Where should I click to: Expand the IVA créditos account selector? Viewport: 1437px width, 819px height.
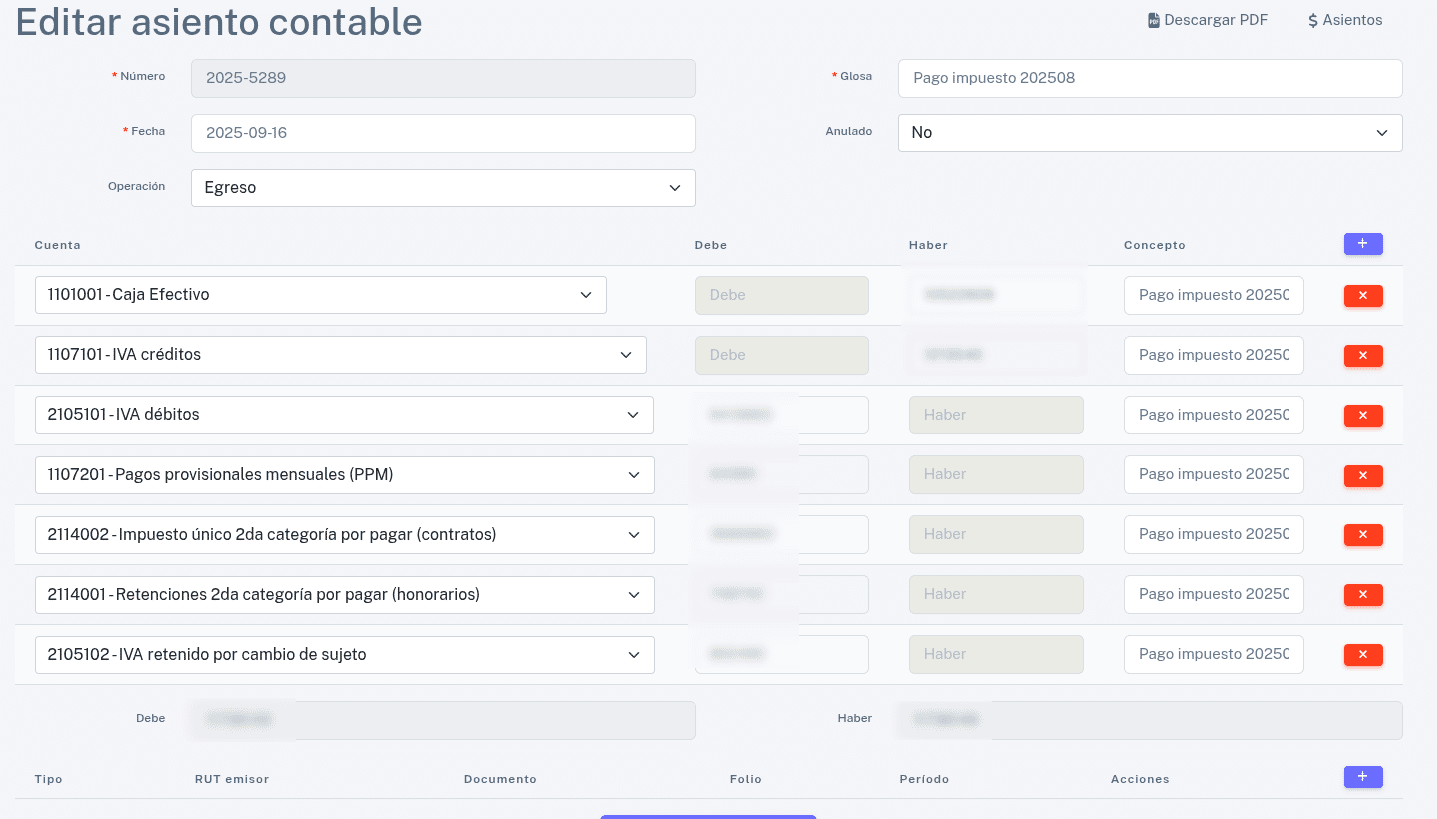tap(340, 355)
